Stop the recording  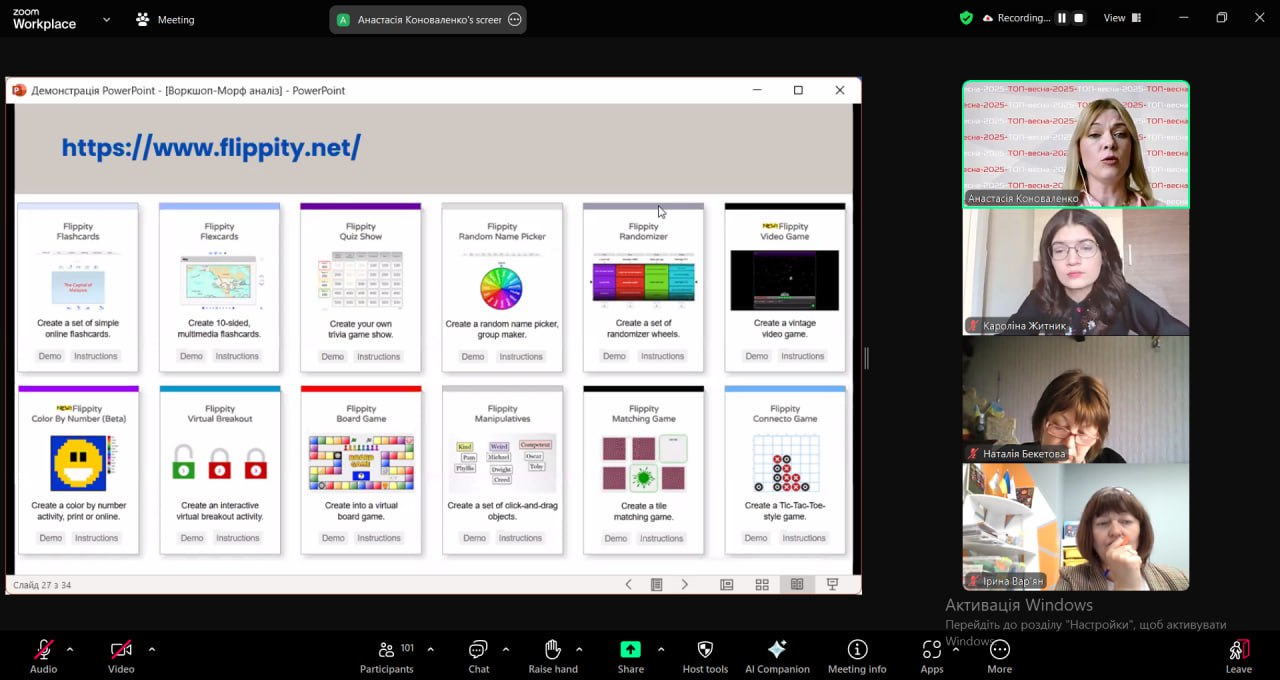click(x=1078, y=18)
